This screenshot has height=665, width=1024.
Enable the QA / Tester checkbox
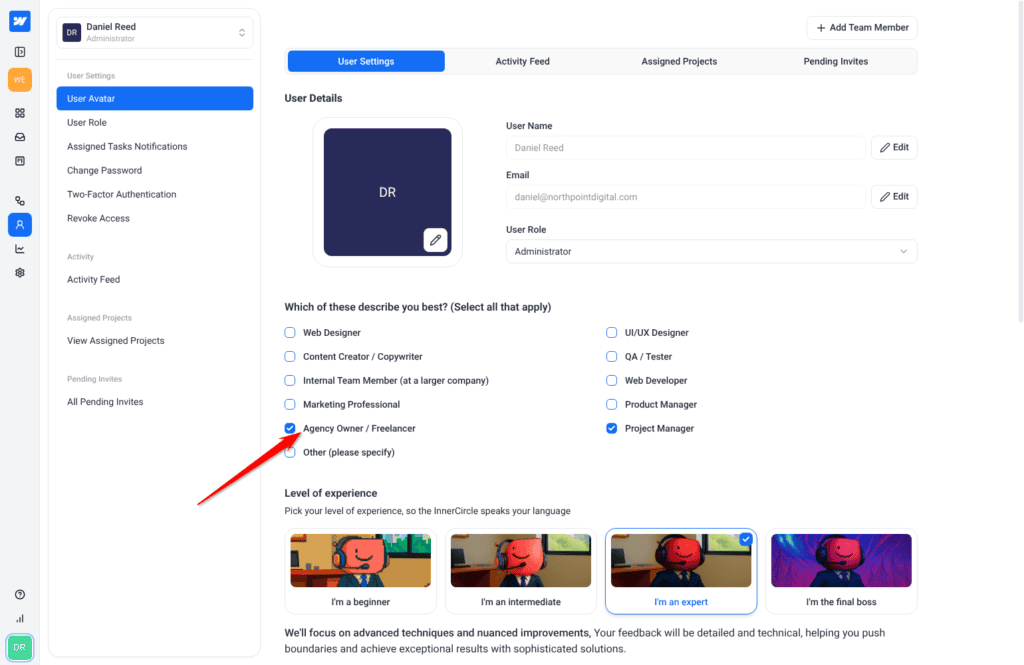click(611, 357)
